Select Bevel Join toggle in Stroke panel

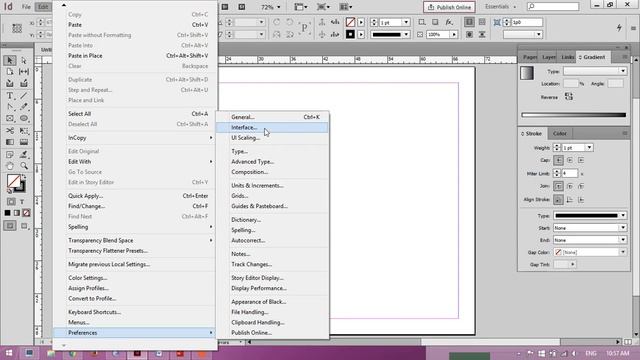click(581, 187)
